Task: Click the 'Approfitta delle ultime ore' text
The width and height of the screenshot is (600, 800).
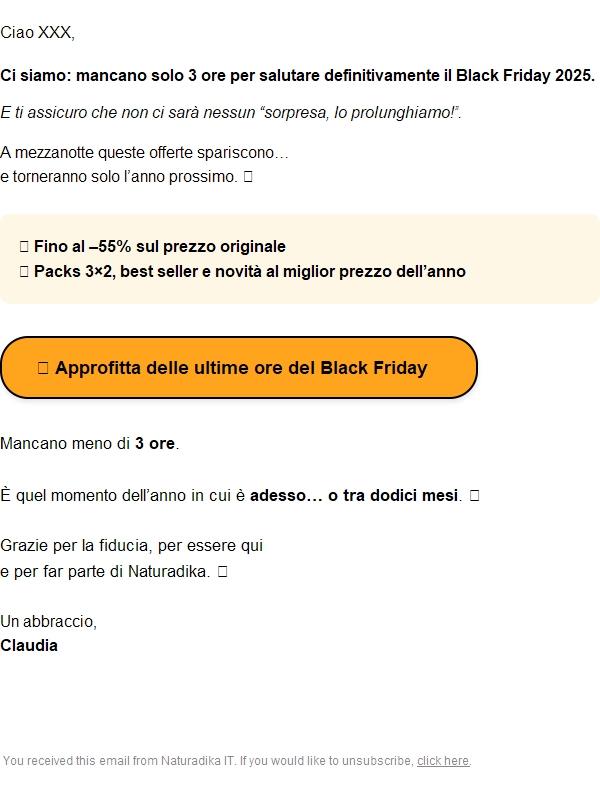Action: click(x=240, y=368)
